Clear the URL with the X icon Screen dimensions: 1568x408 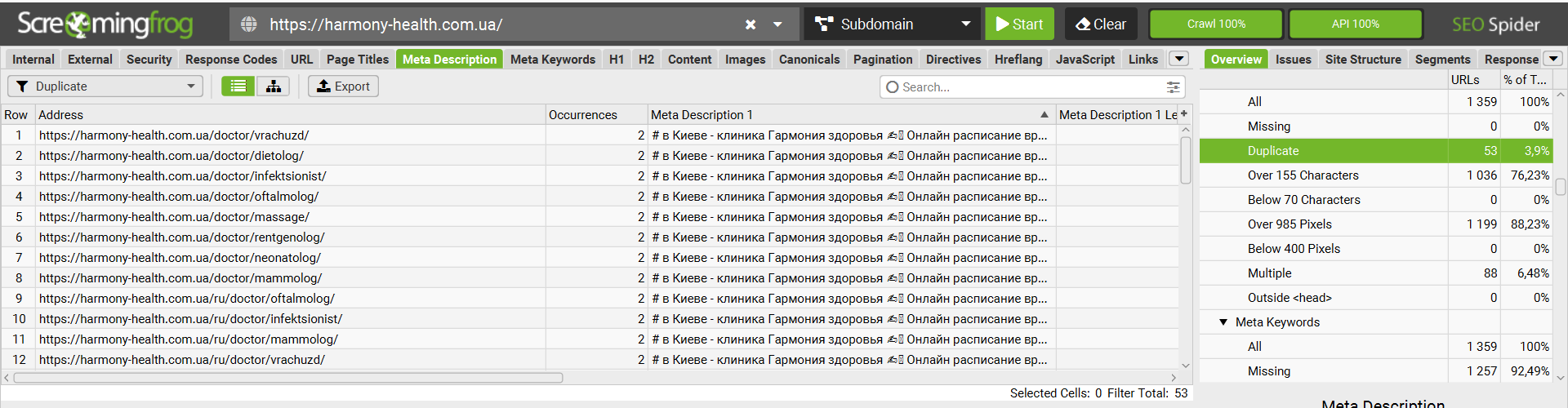point(751,24)
